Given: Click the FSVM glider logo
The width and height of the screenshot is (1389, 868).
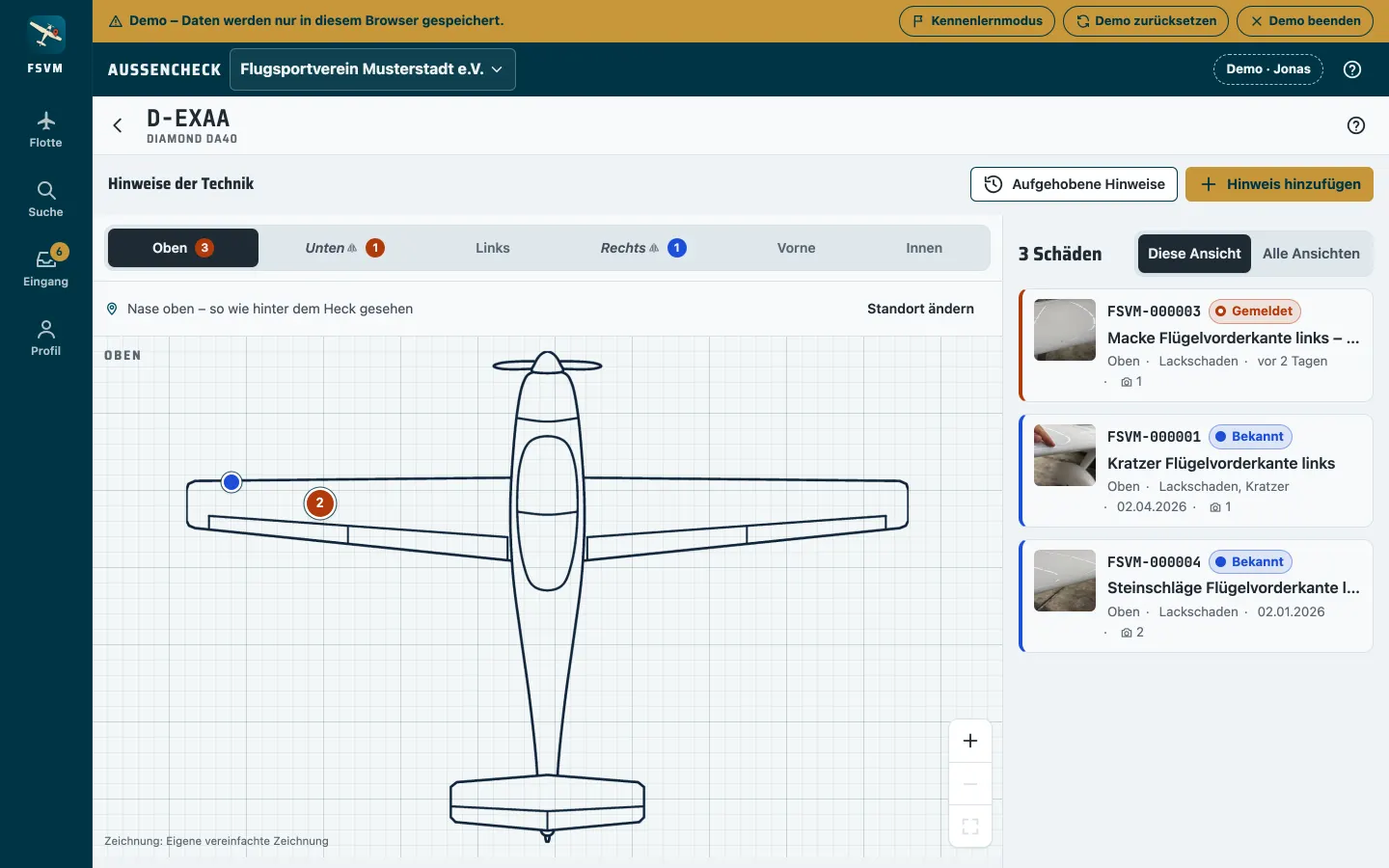Looking at the screenshot, I should point(45,35).
